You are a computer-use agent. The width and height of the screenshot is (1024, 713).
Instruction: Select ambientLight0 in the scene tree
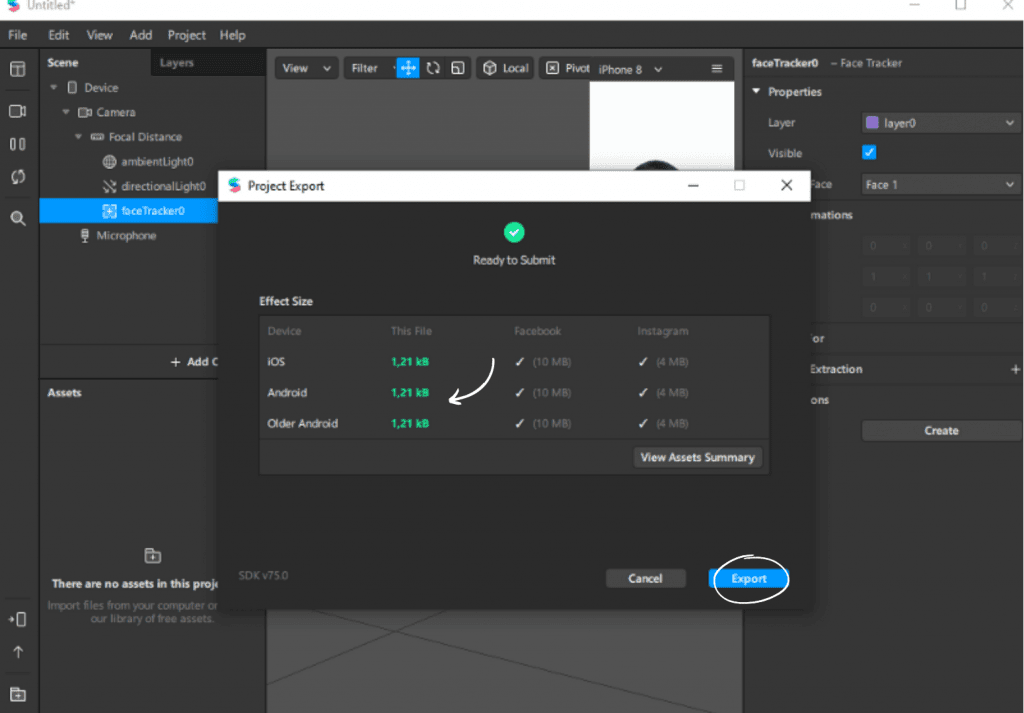pyautogui.click(x=157, y=161)
